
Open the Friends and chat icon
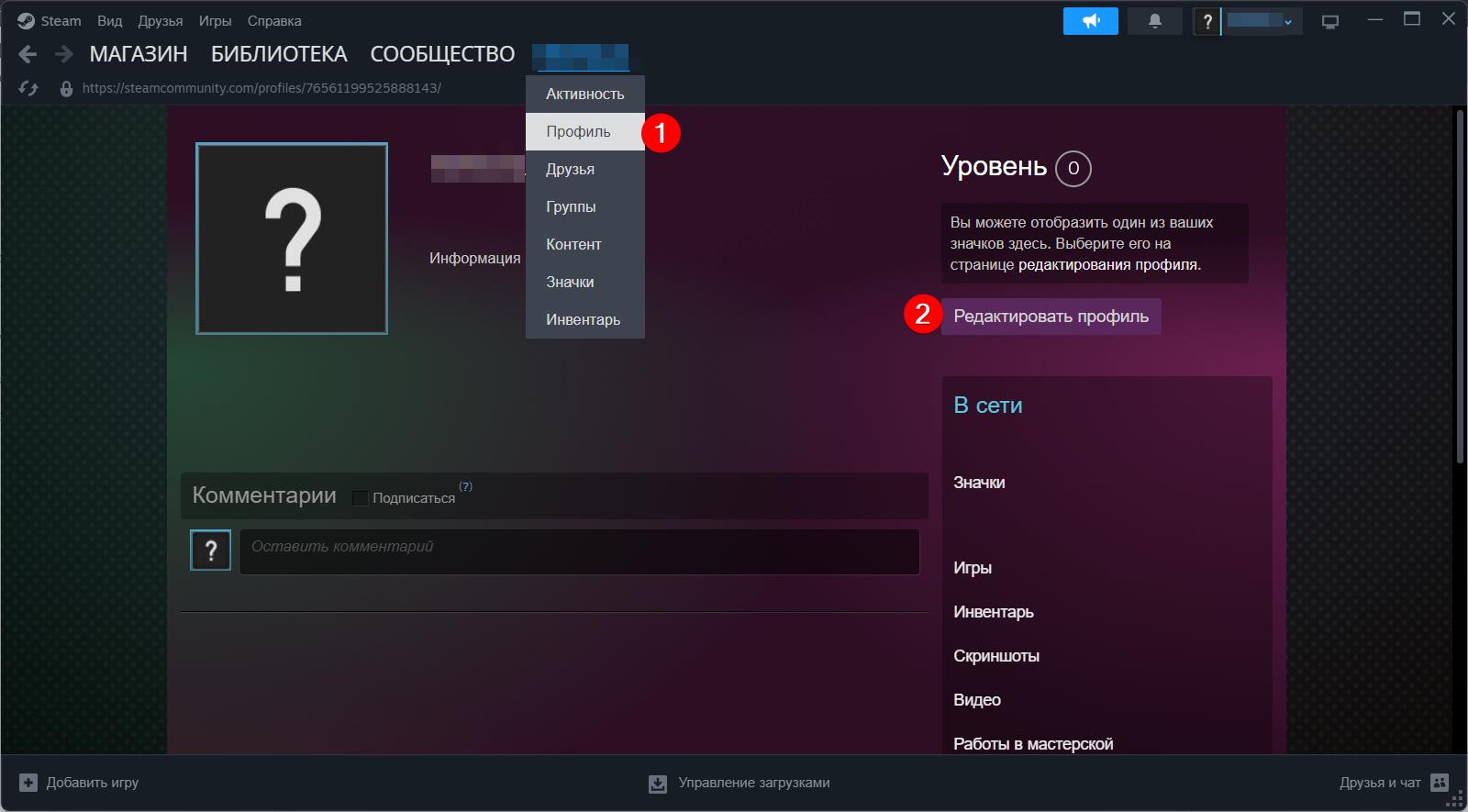point(1440,783)
